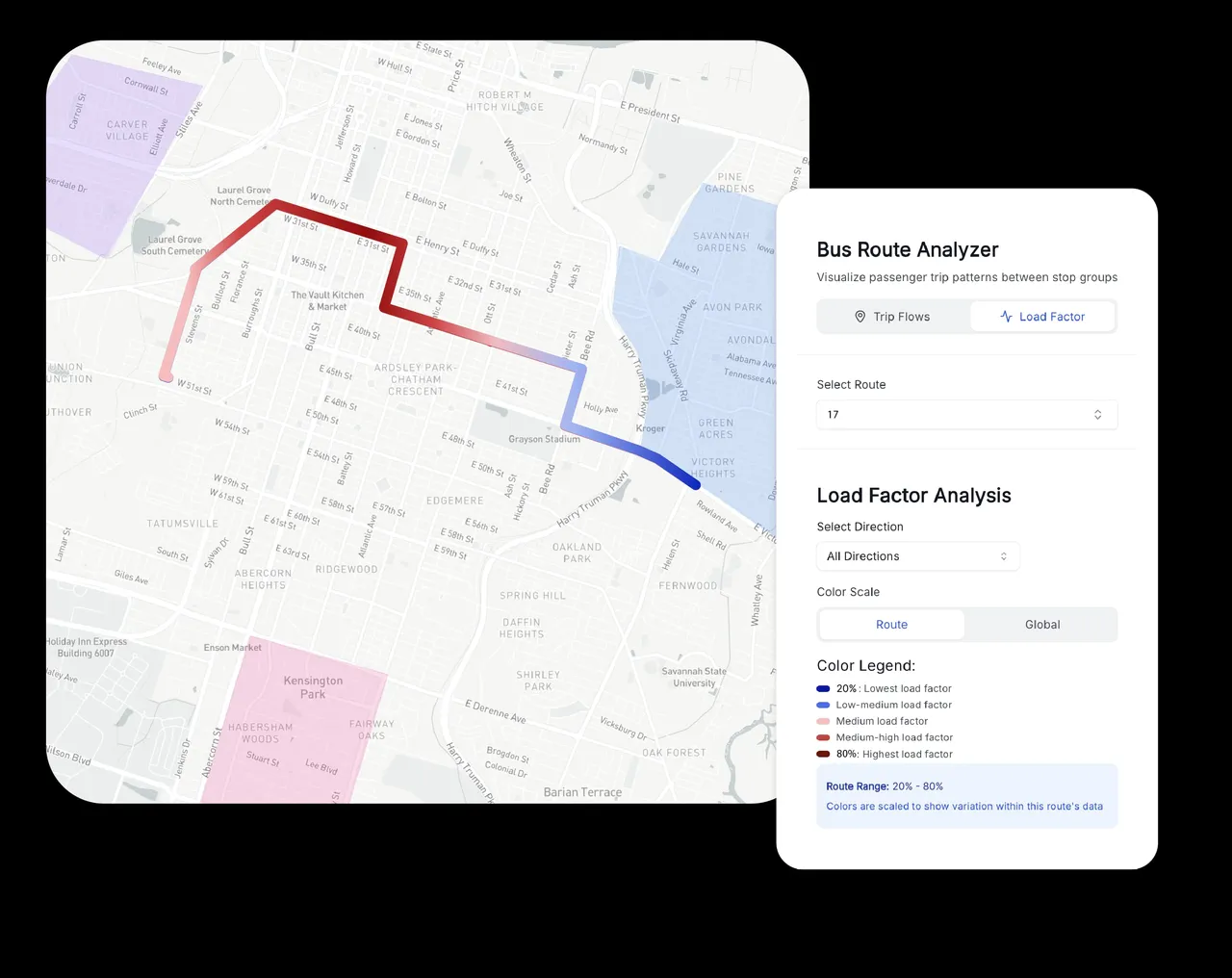Viewport: 1232px width, 978px height.
Task: Click the Robert M Hitch Village label
Action: [x=505, y=101]
